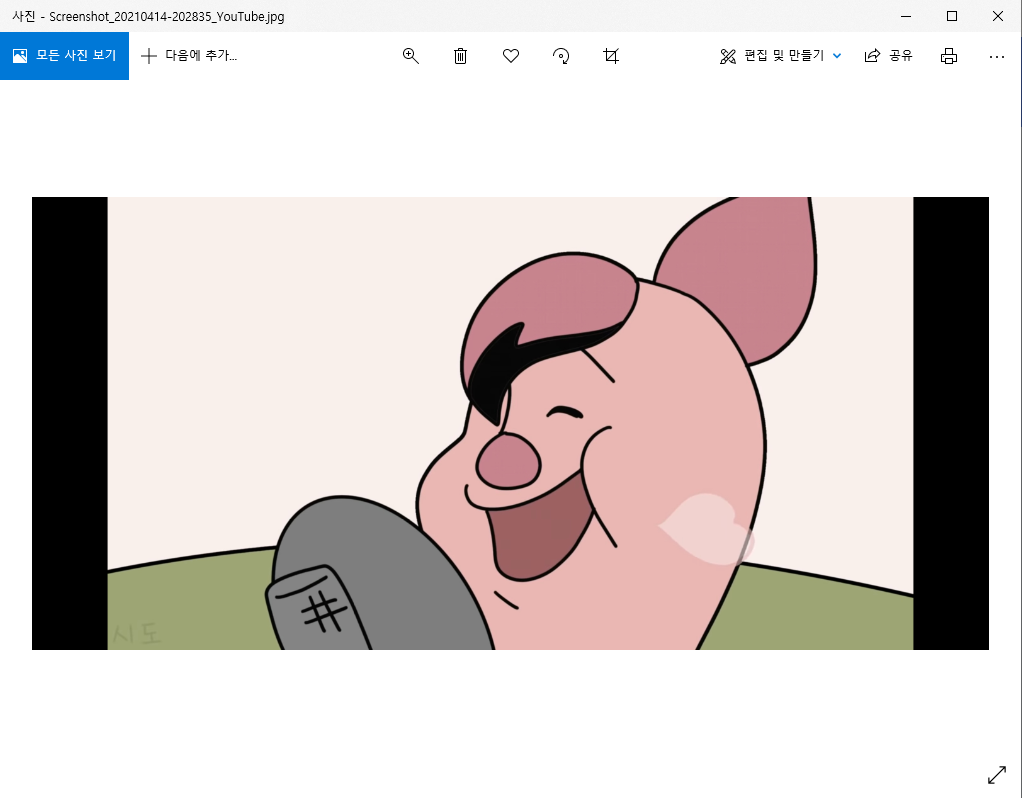Maximize the Photos window
Image resolution: width=1022 pixels, height=798 pixels.
coord(952,16)
